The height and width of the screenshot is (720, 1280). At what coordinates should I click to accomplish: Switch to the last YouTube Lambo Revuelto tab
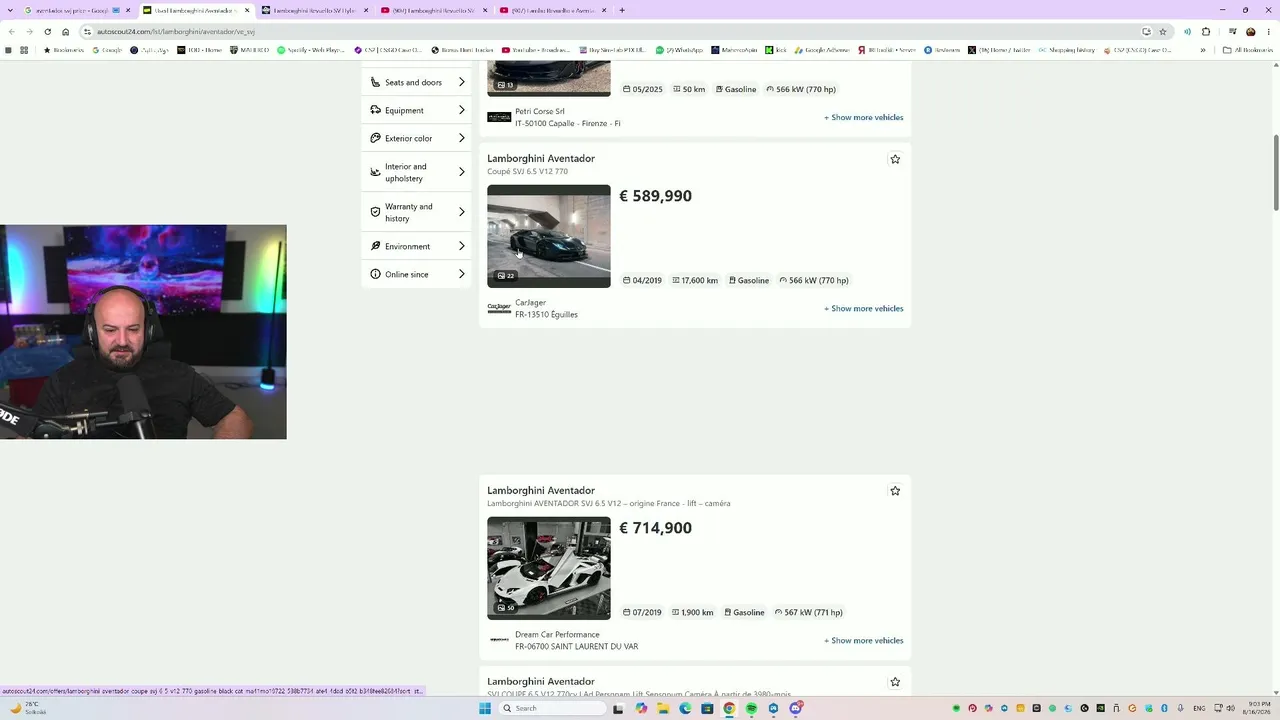551,10
